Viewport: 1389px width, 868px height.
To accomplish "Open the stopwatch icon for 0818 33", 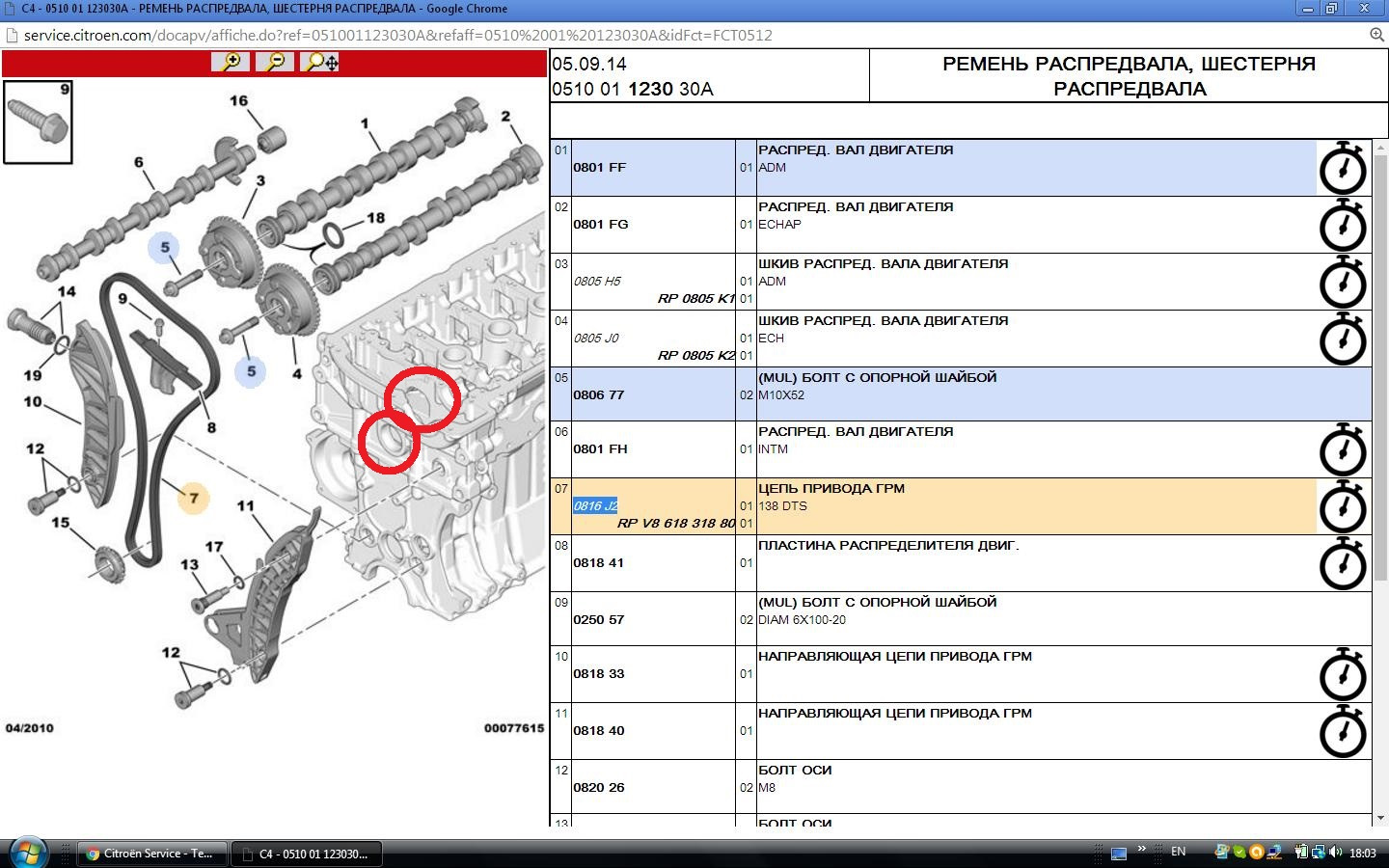I will (1343, 674).
